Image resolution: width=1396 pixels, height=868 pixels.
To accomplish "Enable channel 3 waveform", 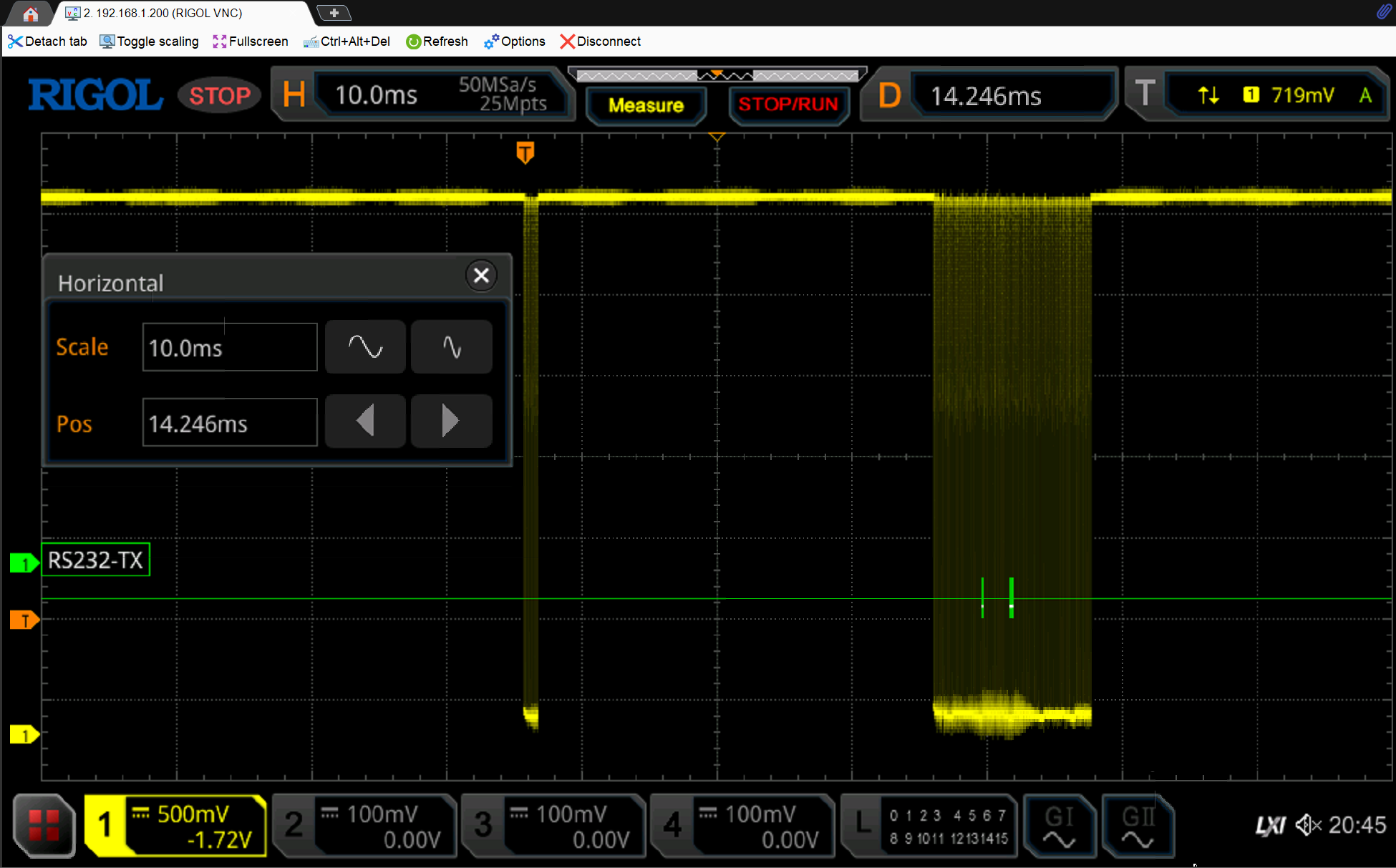I will 553,825.
